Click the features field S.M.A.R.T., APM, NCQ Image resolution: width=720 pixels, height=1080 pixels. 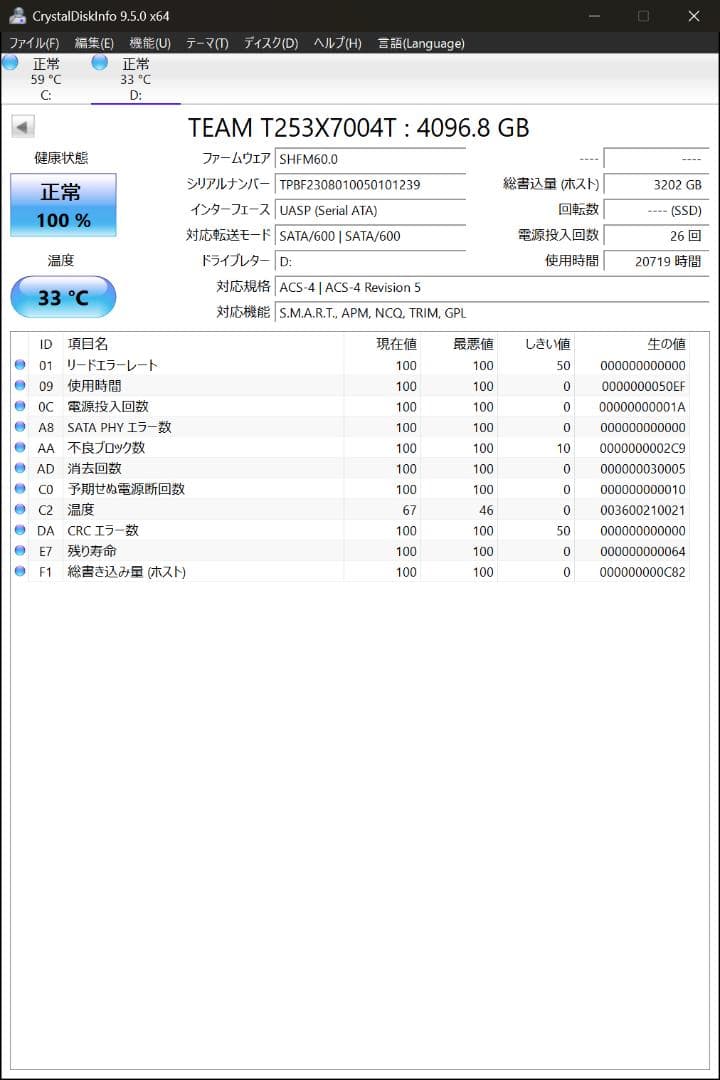coord(492,313)
